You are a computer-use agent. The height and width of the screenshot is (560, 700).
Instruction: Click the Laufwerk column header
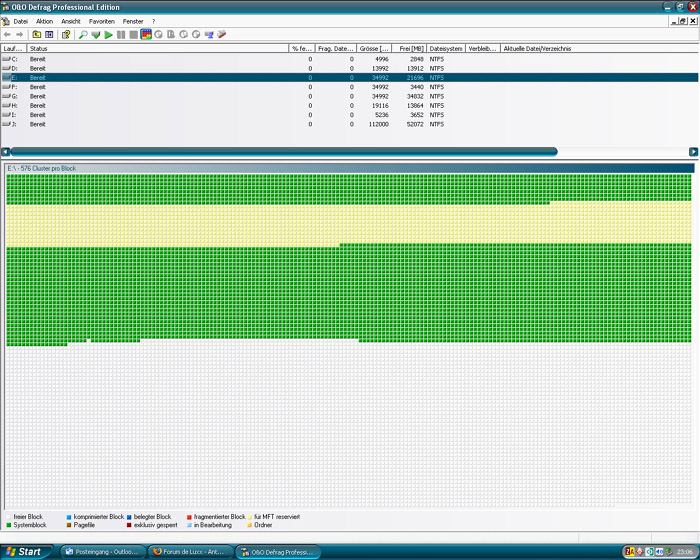[14, 48]
